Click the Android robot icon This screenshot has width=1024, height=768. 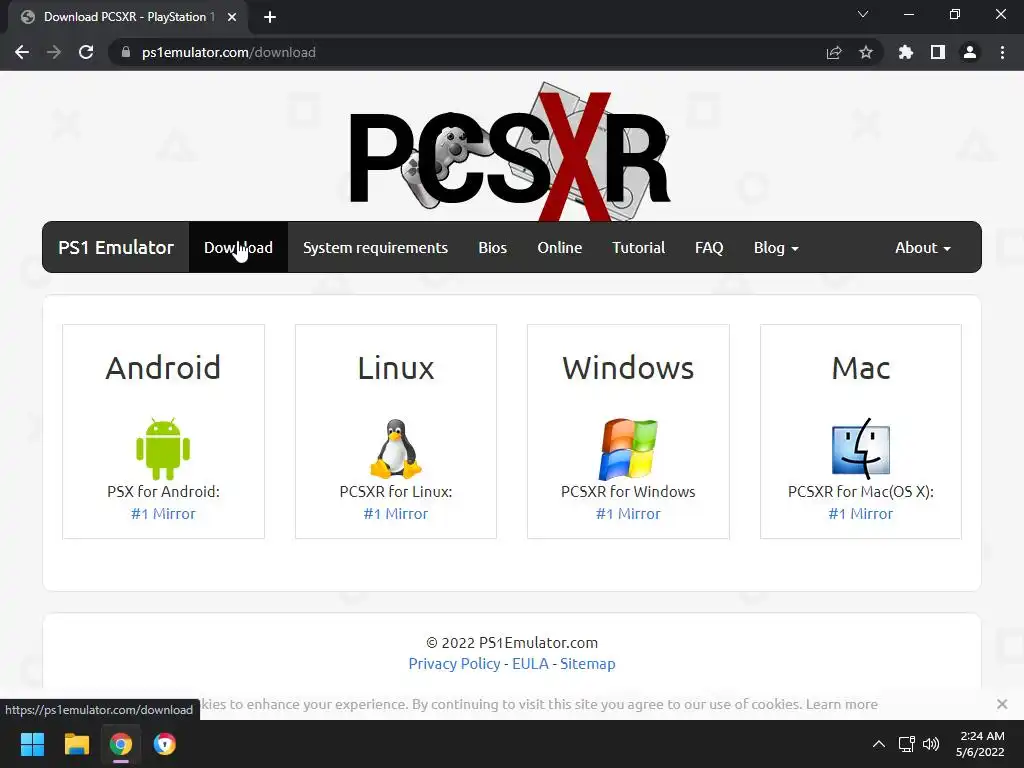(x=163, y=449)
